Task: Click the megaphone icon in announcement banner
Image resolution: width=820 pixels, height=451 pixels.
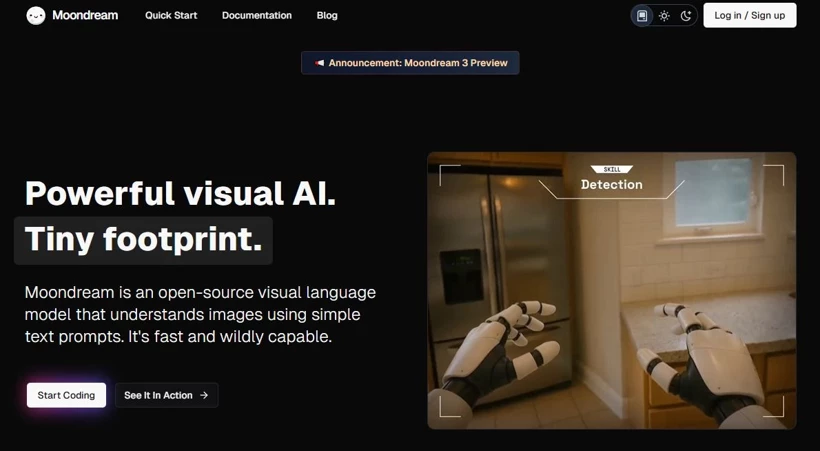Action: coord(319,63)
